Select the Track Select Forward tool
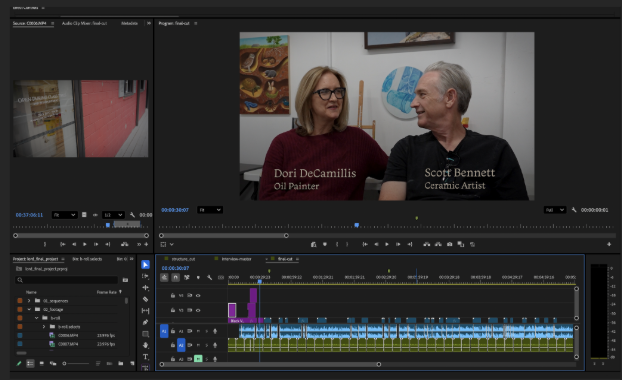The height and width of the screenshot is (380, 622). tap(145, 276)
